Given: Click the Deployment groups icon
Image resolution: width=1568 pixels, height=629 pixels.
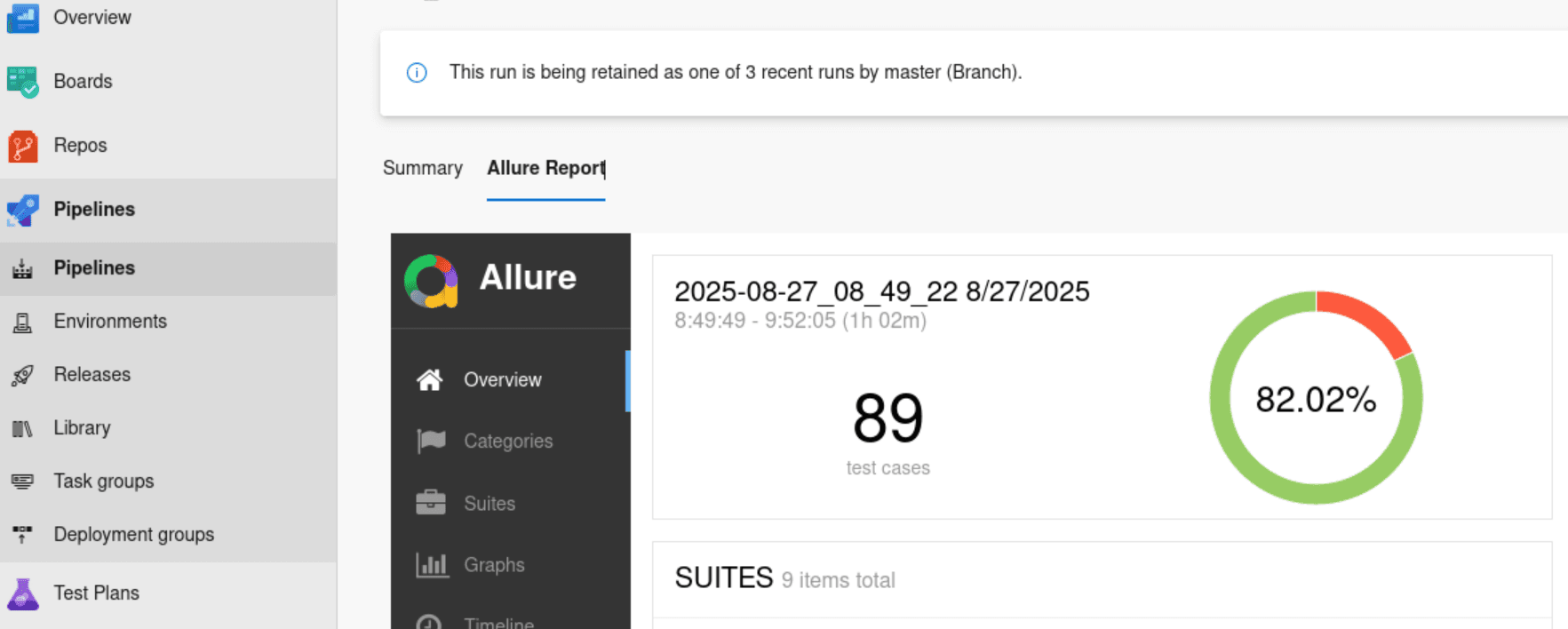Looking at the screenshot, I should [x=23, y=535].
